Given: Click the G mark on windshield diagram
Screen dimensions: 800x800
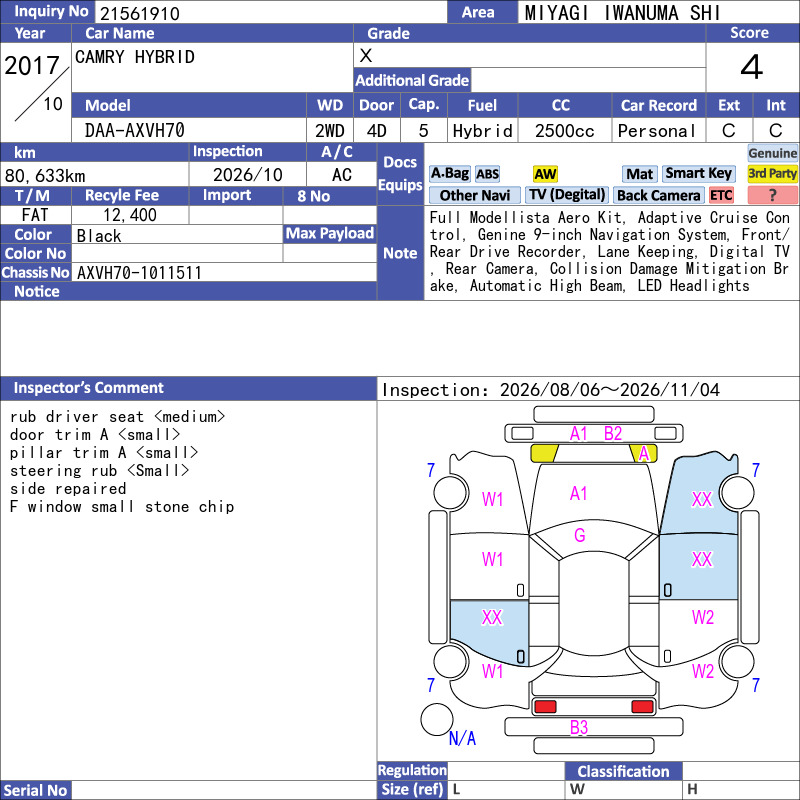Looking at the screenshot, I should pos(580,535).
